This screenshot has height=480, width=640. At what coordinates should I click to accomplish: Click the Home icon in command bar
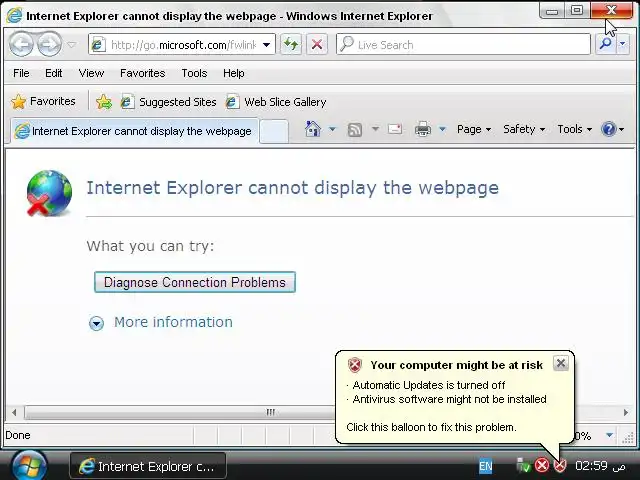(x=313, y=129)
